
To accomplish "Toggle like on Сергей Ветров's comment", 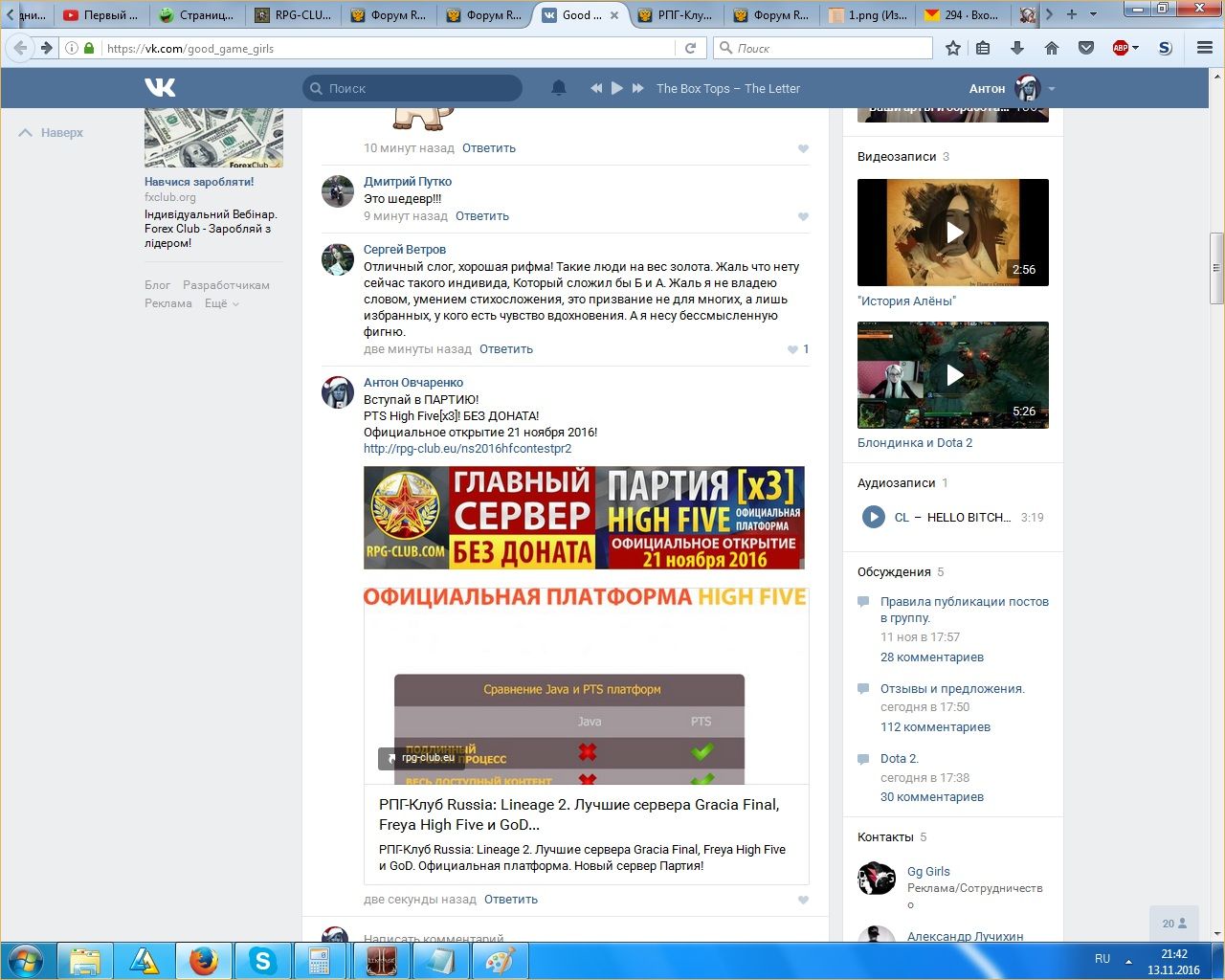I will point(797,349).
